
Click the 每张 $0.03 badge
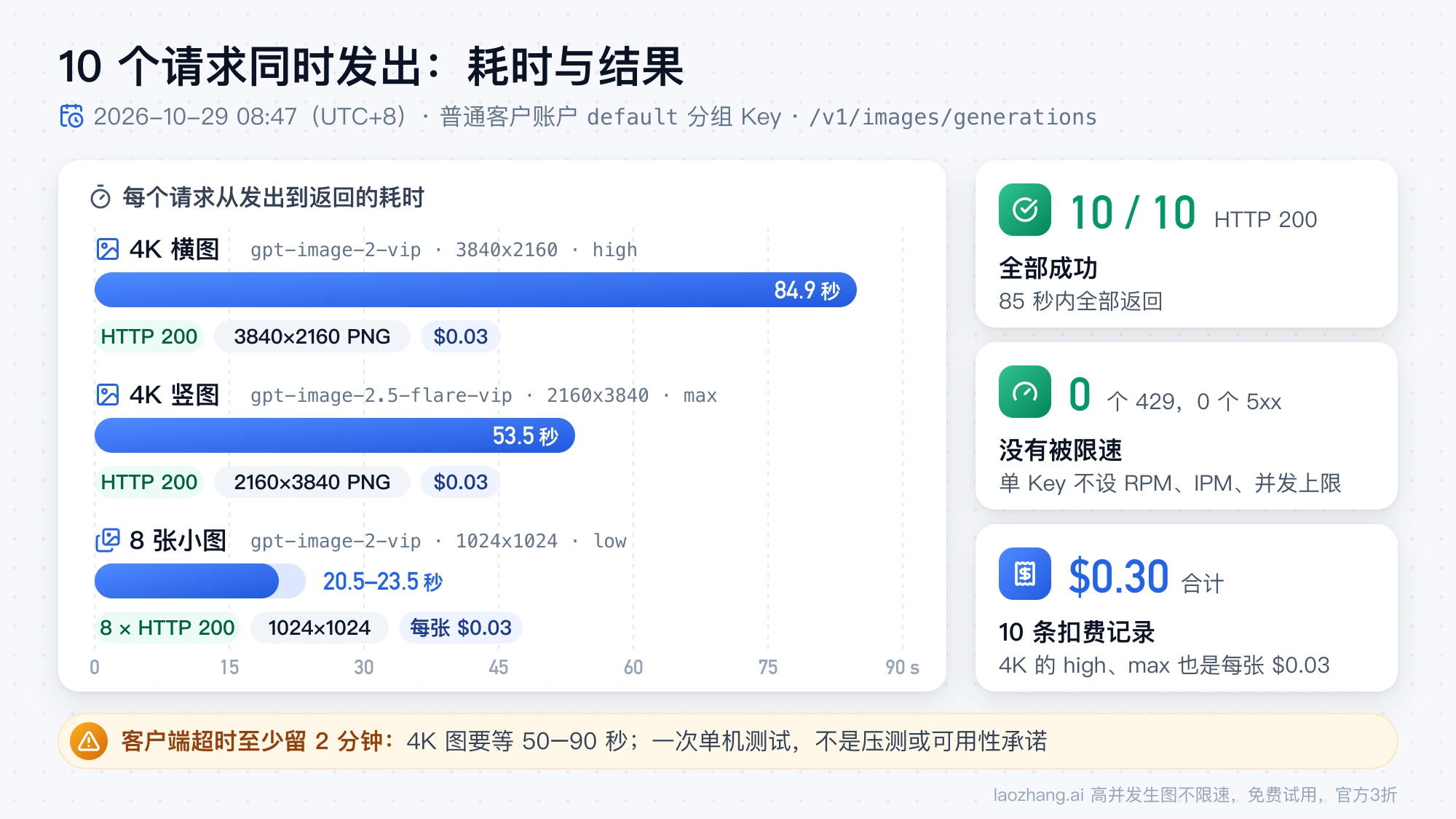461,628
